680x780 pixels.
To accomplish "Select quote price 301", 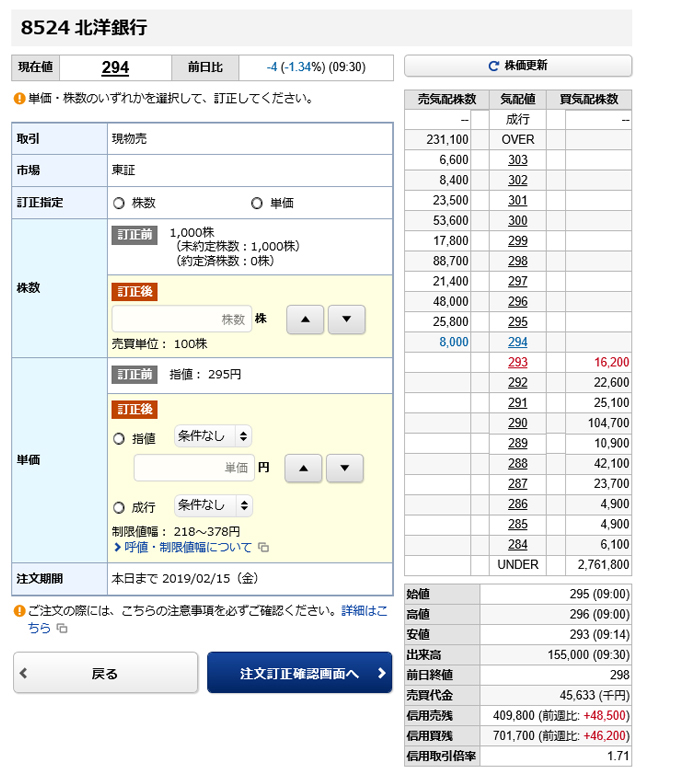I will click(x=517, y=200).
